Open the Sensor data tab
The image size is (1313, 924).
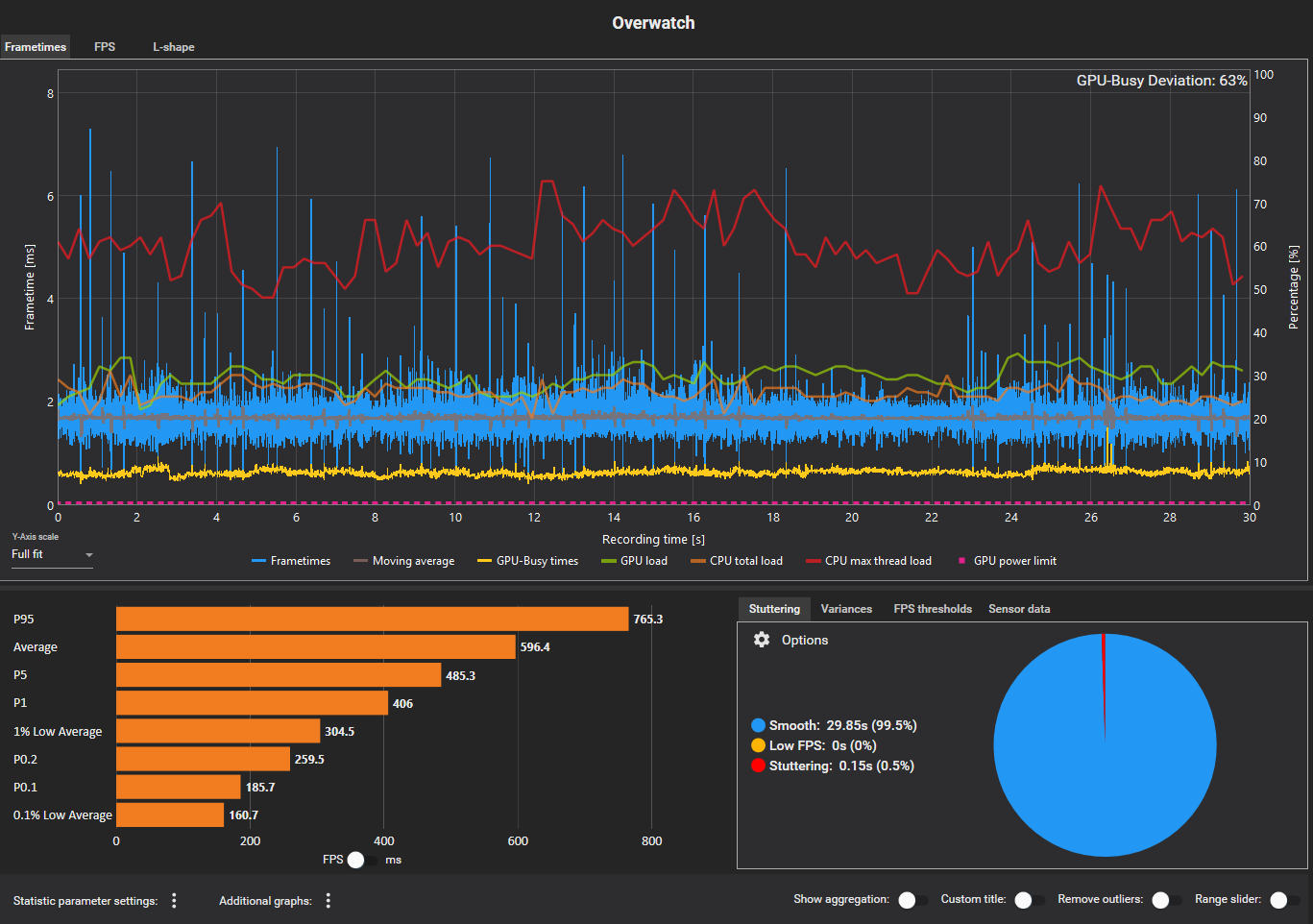[x=1018, y=609]
